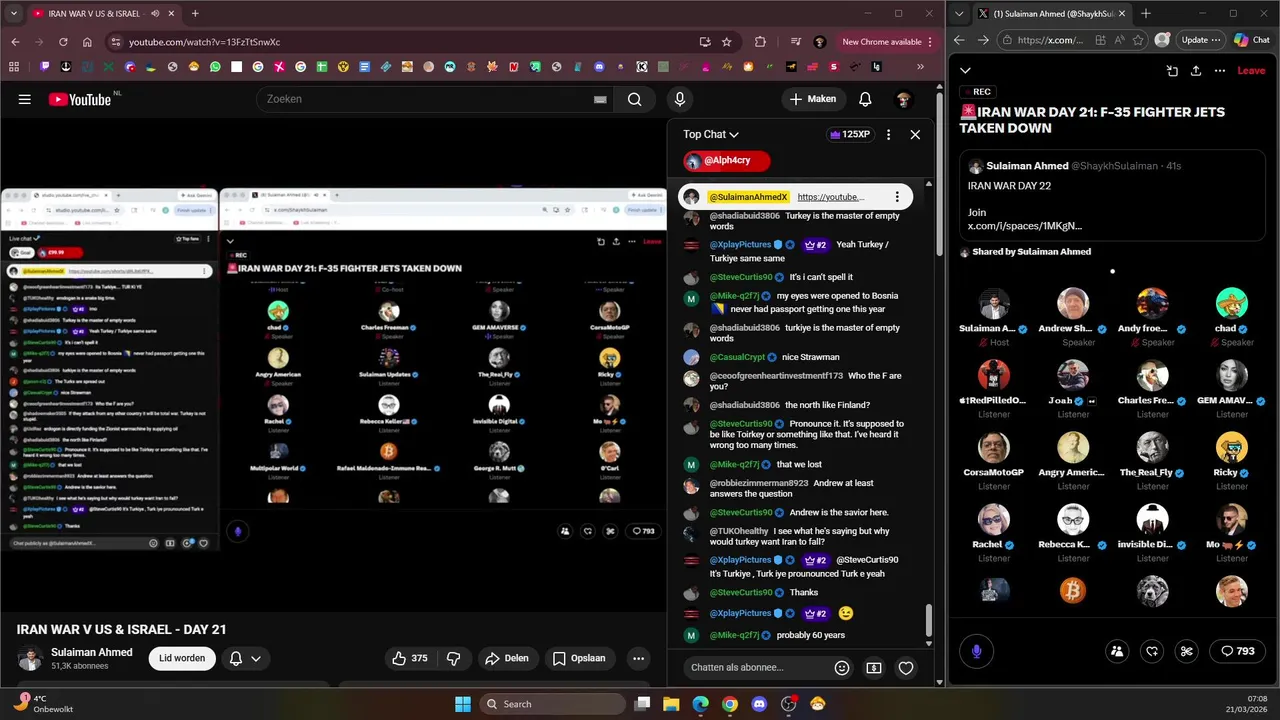Open YouTube hamburger guide menu
Screen dimensions: 1280x720
point(25,99)
